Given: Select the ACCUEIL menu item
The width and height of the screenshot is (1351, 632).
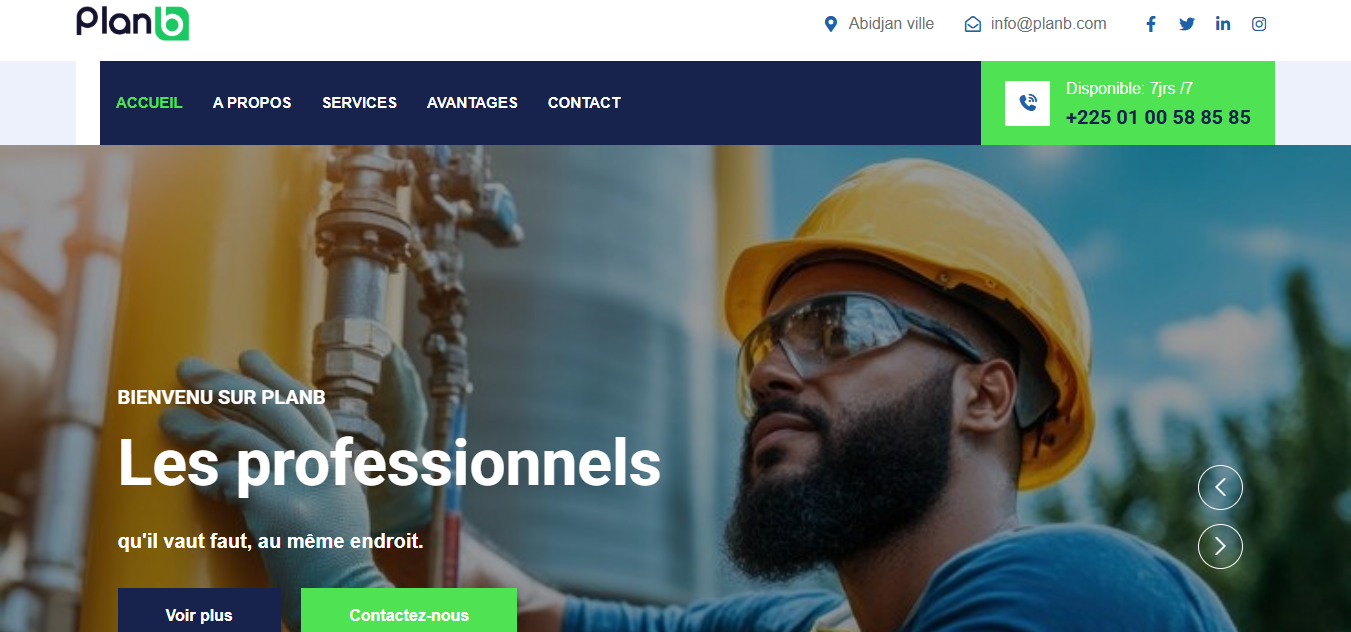Looking at the screenshot, I should pos(149,103).
